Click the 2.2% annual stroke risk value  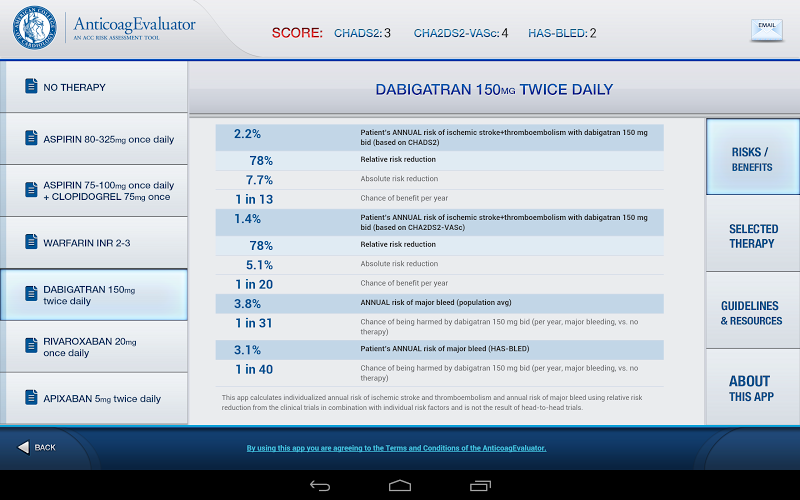[x=247, y=134]
